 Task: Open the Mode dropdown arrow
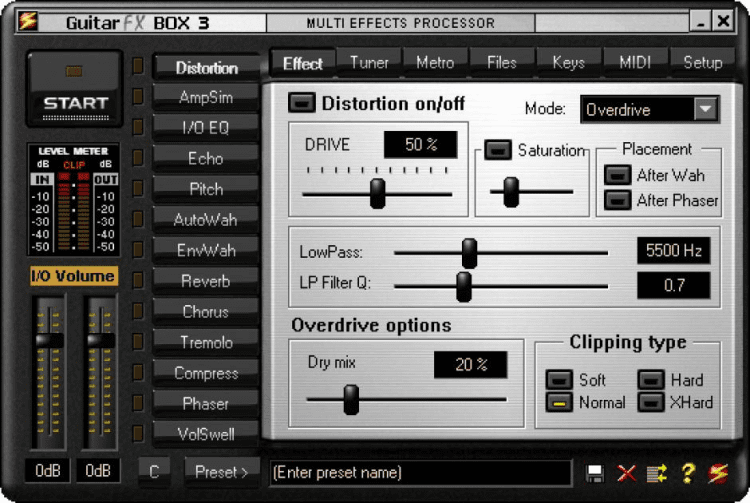(706, 109)
